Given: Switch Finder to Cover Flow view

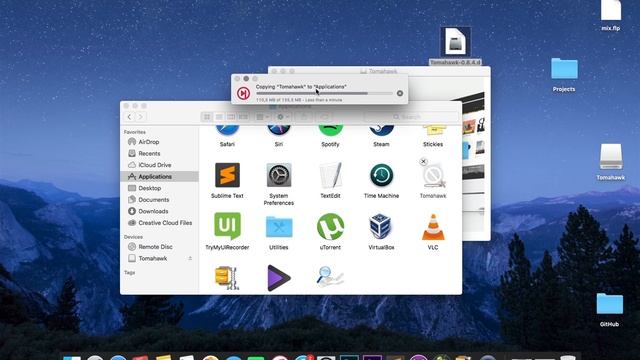Looking at the screenshot, I should (x=244, y=117).
